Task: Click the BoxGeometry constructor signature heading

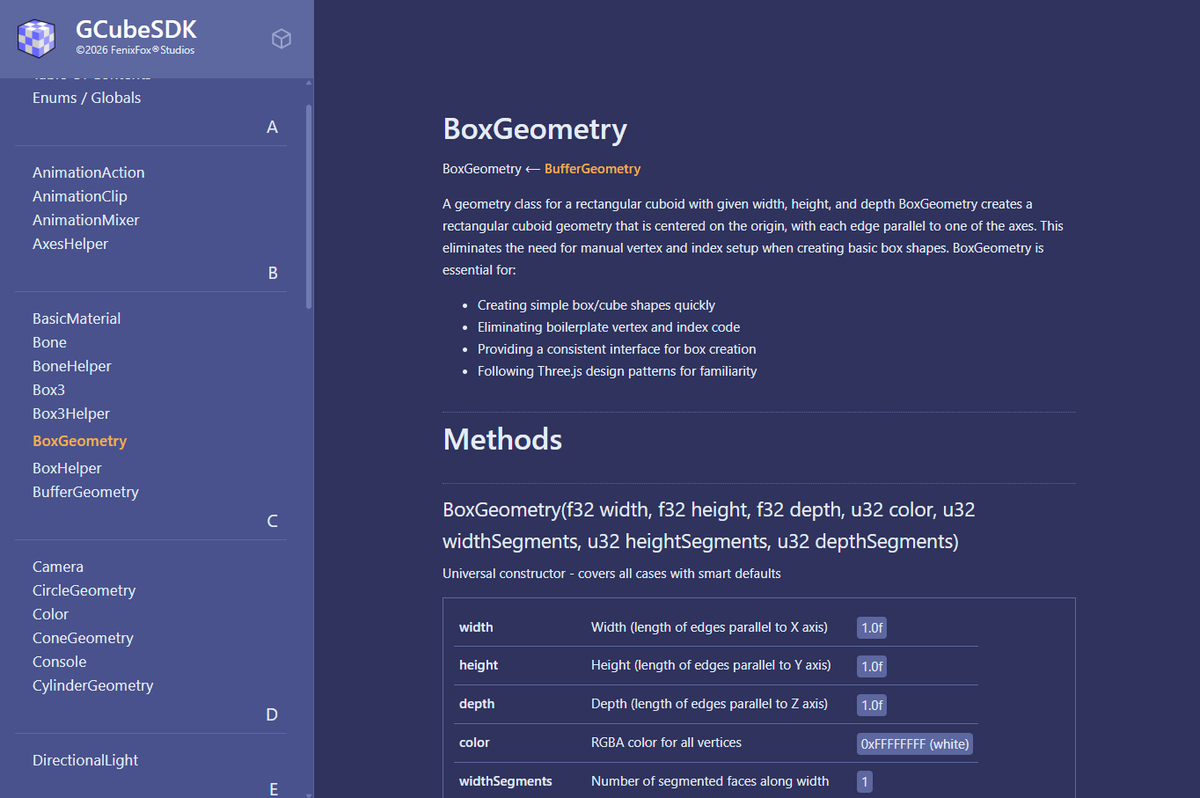Action: [709, 526]
